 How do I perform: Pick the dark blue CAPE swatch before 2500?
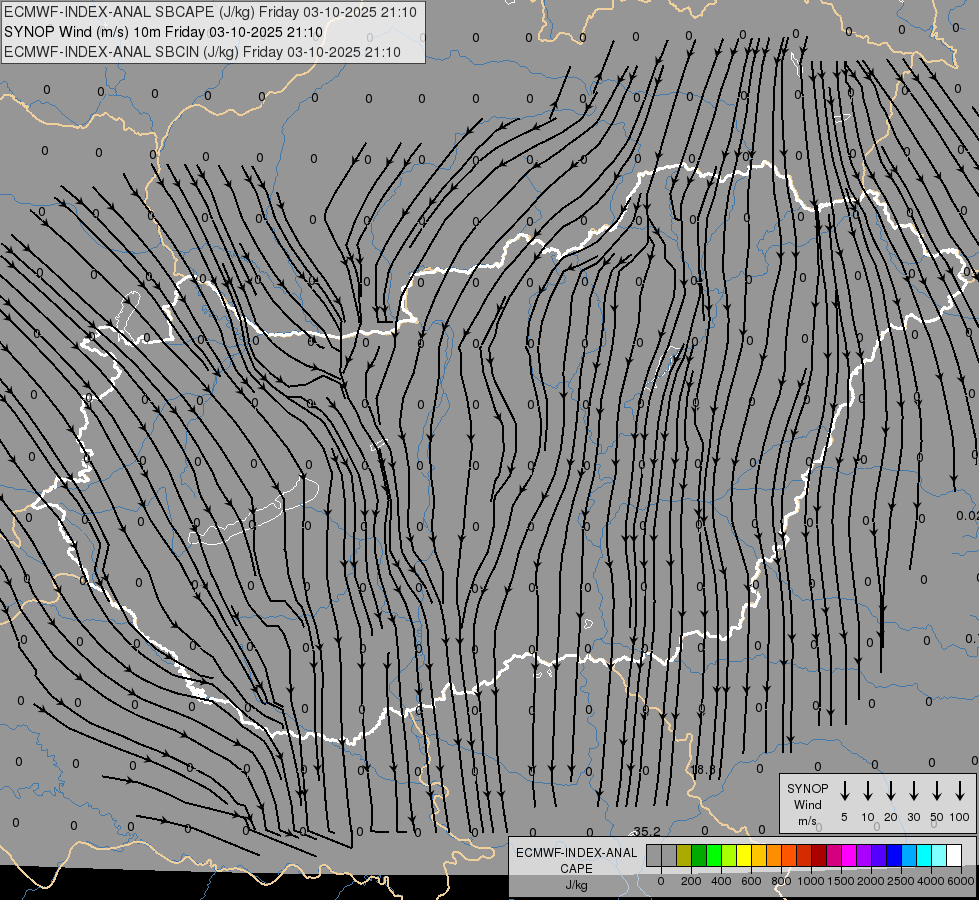(x=894, y=856)
